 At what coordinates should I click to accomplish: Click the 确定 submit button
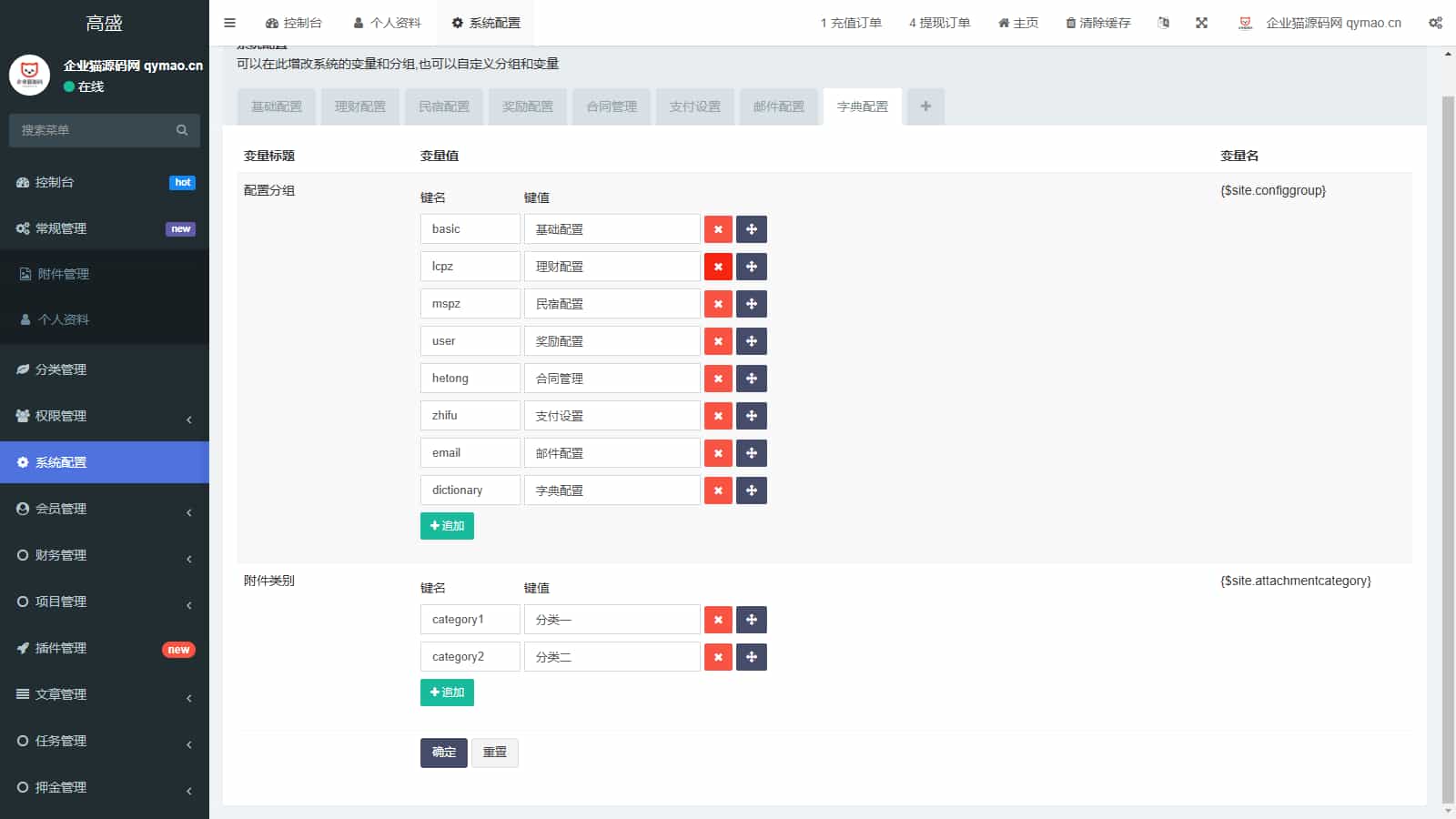click(443, 753)
